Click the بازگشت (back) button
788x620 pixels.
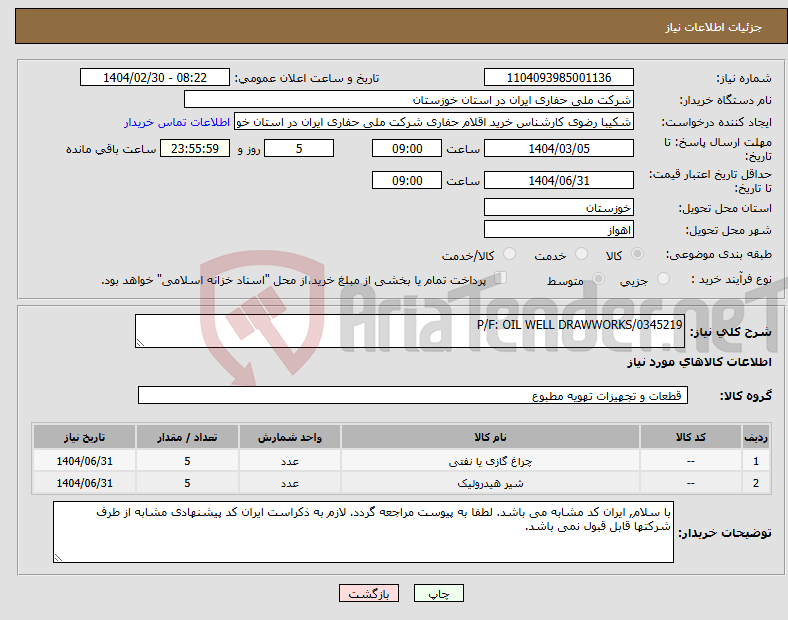pos(369,593)
